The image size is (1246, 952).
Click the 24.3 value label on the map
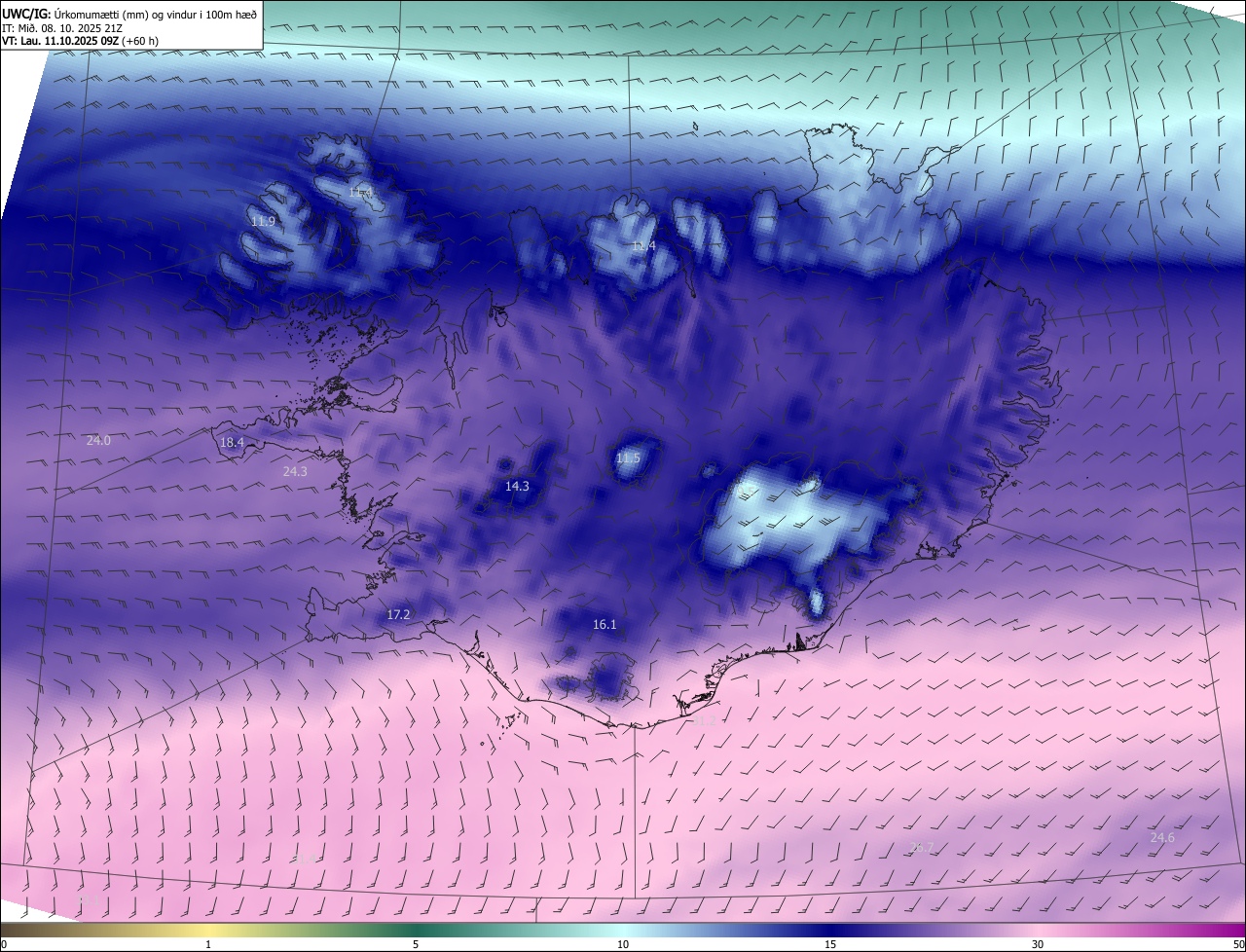(295, 471)
